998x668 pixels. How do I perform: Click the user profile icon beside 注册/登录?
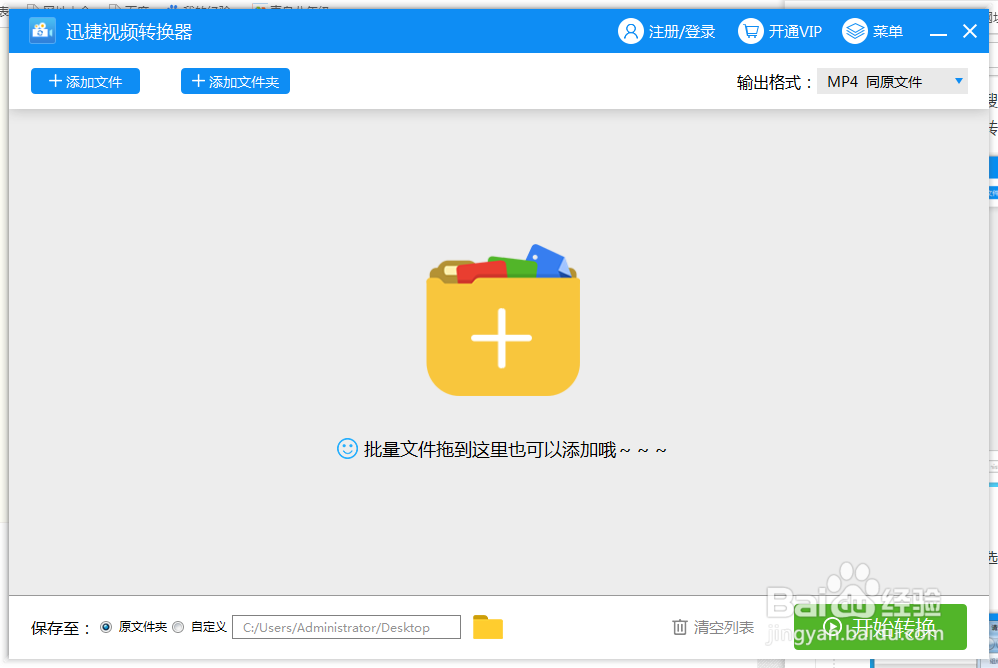630,31
